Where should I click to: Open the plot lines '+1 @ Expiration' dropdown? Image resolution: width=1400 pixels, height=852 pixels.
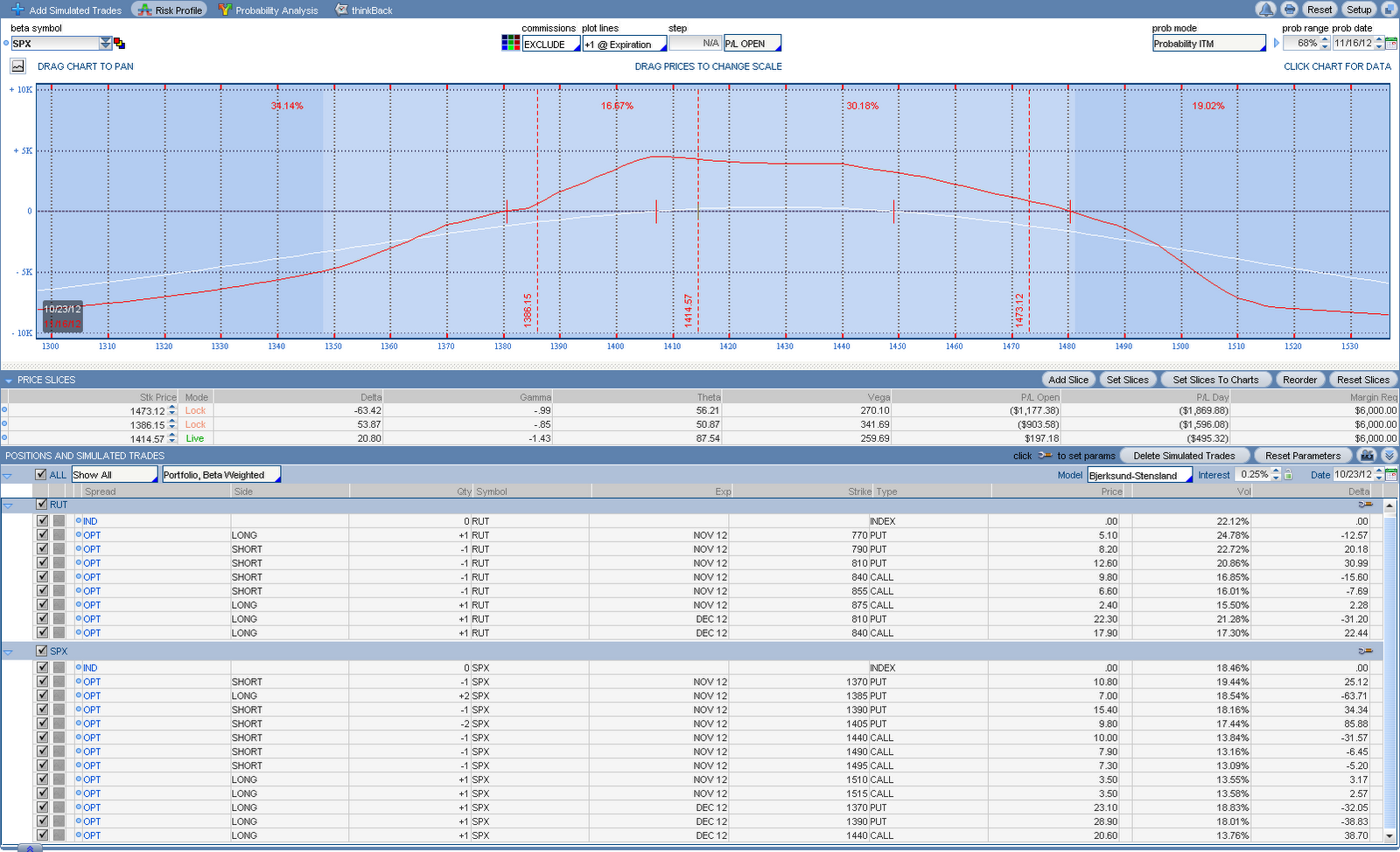click(625, 44)
